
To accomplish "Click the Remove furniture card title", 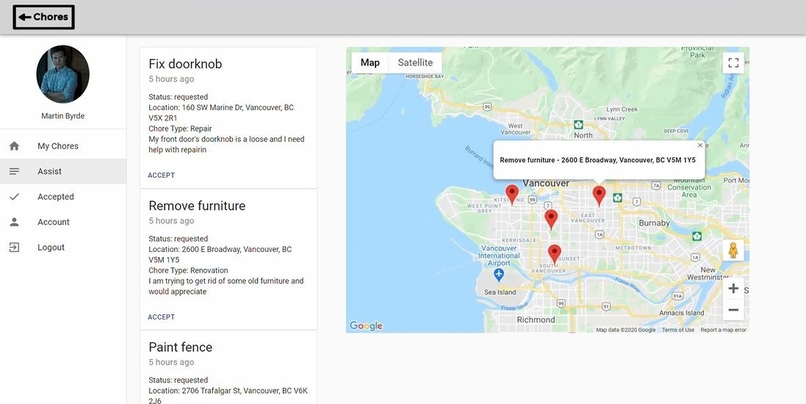I will pyautogui.click(x=197, y=206).
